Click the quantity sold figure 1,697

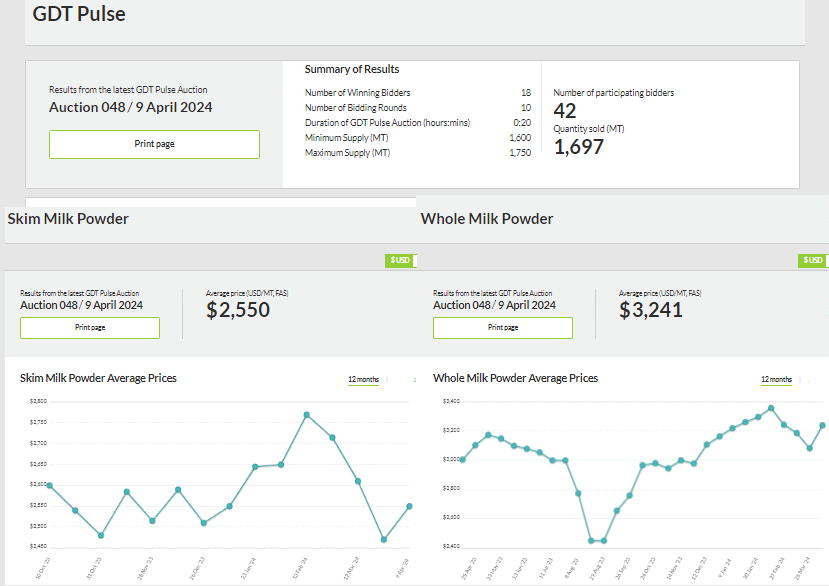tap(578, 147)
